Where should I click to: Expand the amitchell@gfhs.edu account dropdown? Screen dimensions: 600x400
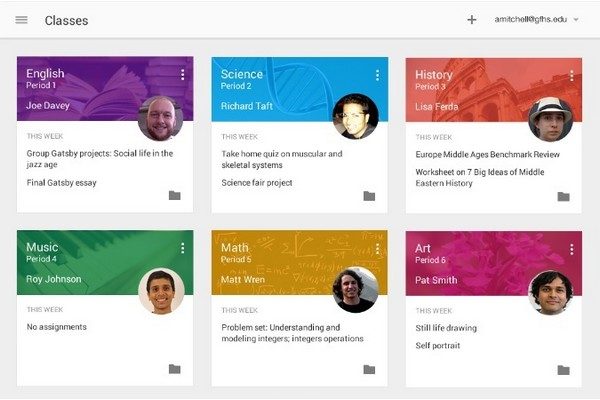coord(575,20)
